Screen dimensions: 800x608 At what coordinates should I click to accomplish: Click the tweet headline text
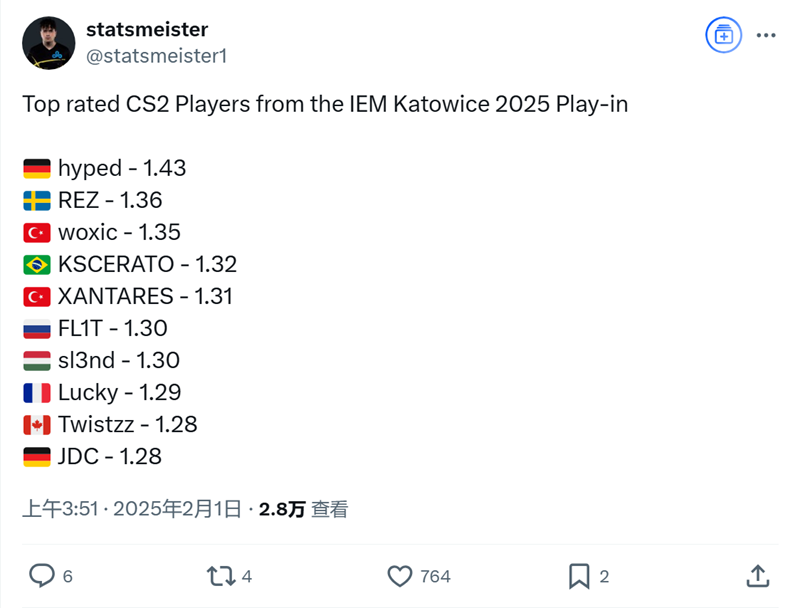click(x=325, y=104)
